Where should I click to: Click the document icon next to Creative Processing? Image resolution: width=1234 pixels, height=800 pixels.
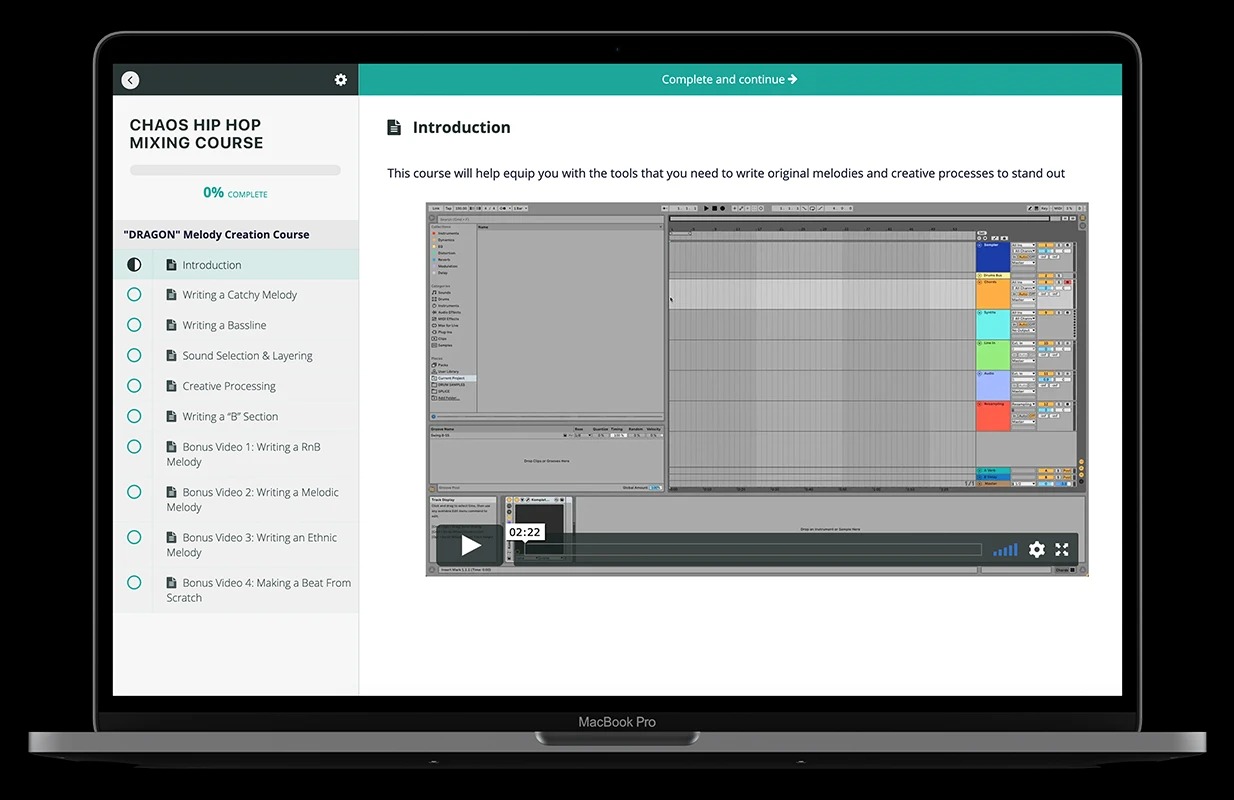pyautogui.click(x=171, y=386)
